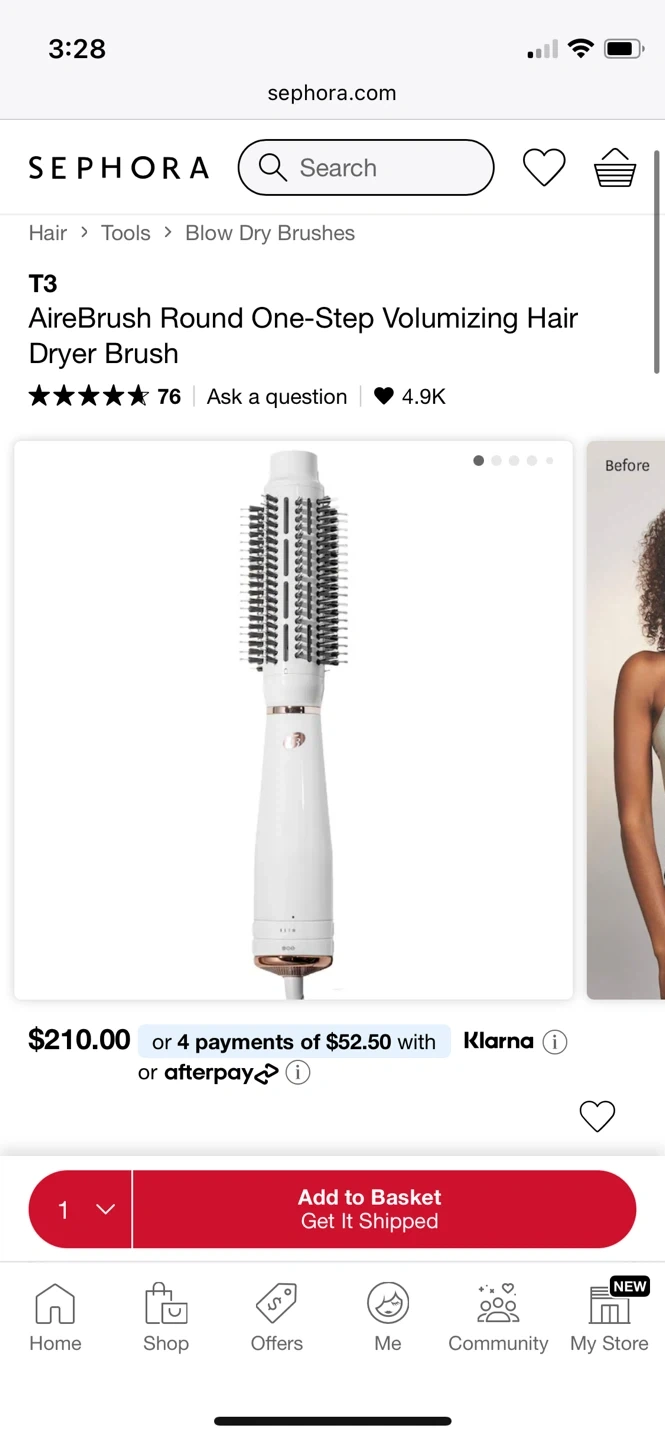Image resolution: width=665 pixels, height=1440 pixels.
Task: Open the shopping basket icon
Action: click(615, 167)
